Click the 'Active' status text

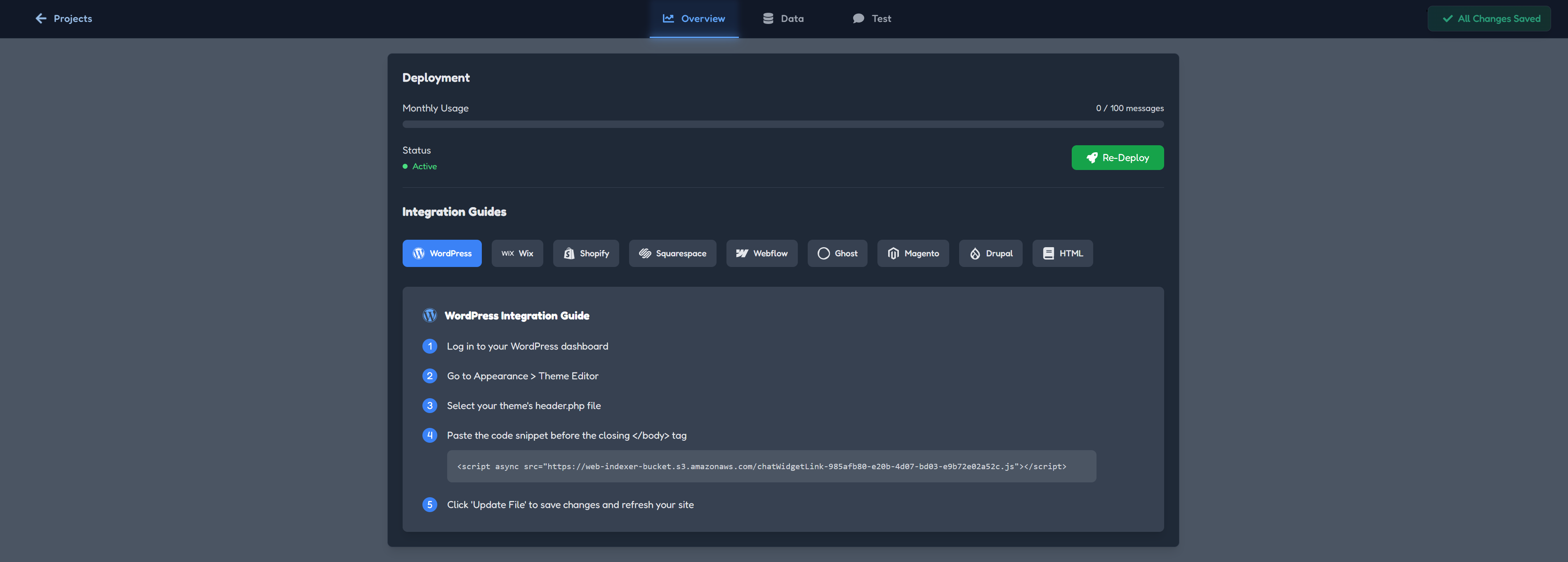click(x=424, y=166)
